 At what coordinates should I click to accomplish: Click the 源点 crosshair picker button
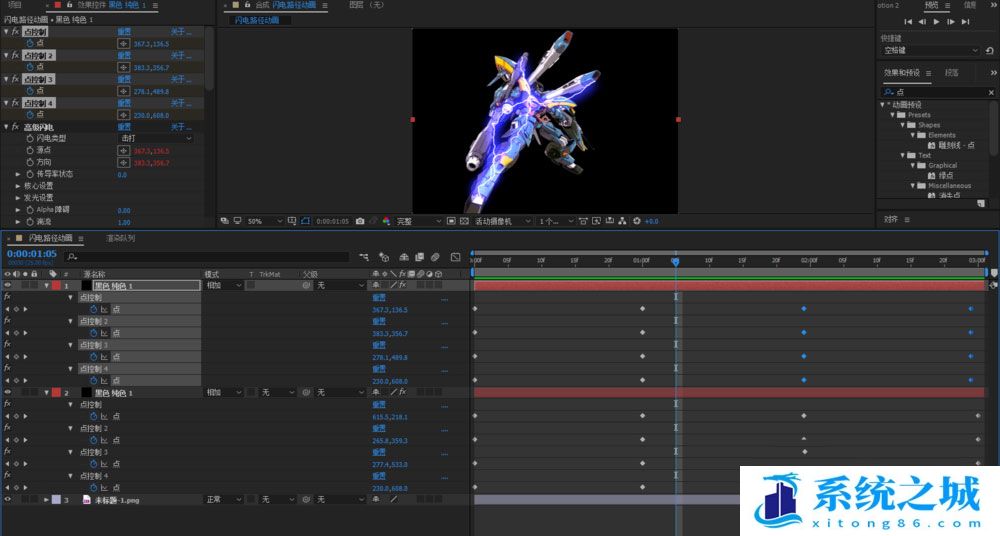click(124, 151)
